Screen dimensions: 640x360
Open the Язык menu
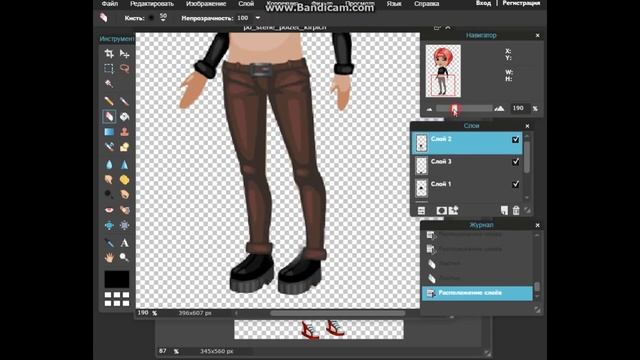click(x=394, y=4)
